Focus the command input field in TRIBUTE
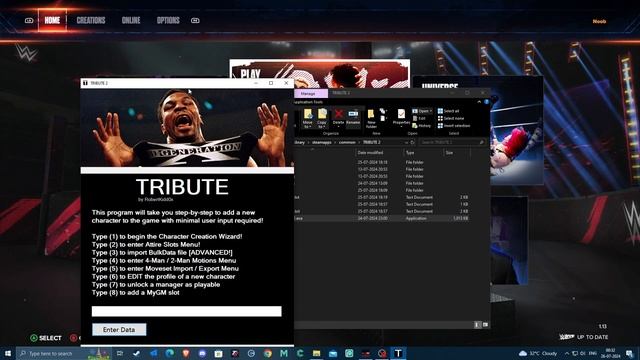The width and height of the screenshot is (640, 360). (187, 311)
